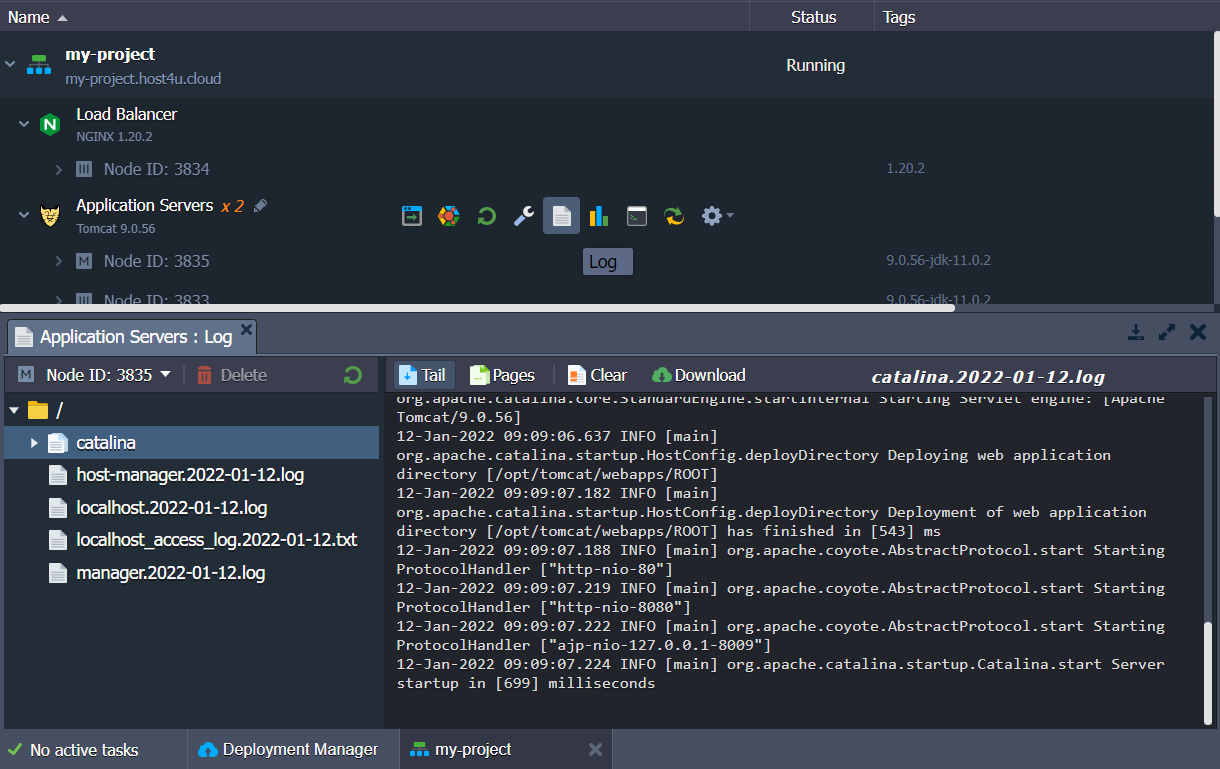
Task: Select the Log icon in the toolbar
Action: click(x=561, y=215)
